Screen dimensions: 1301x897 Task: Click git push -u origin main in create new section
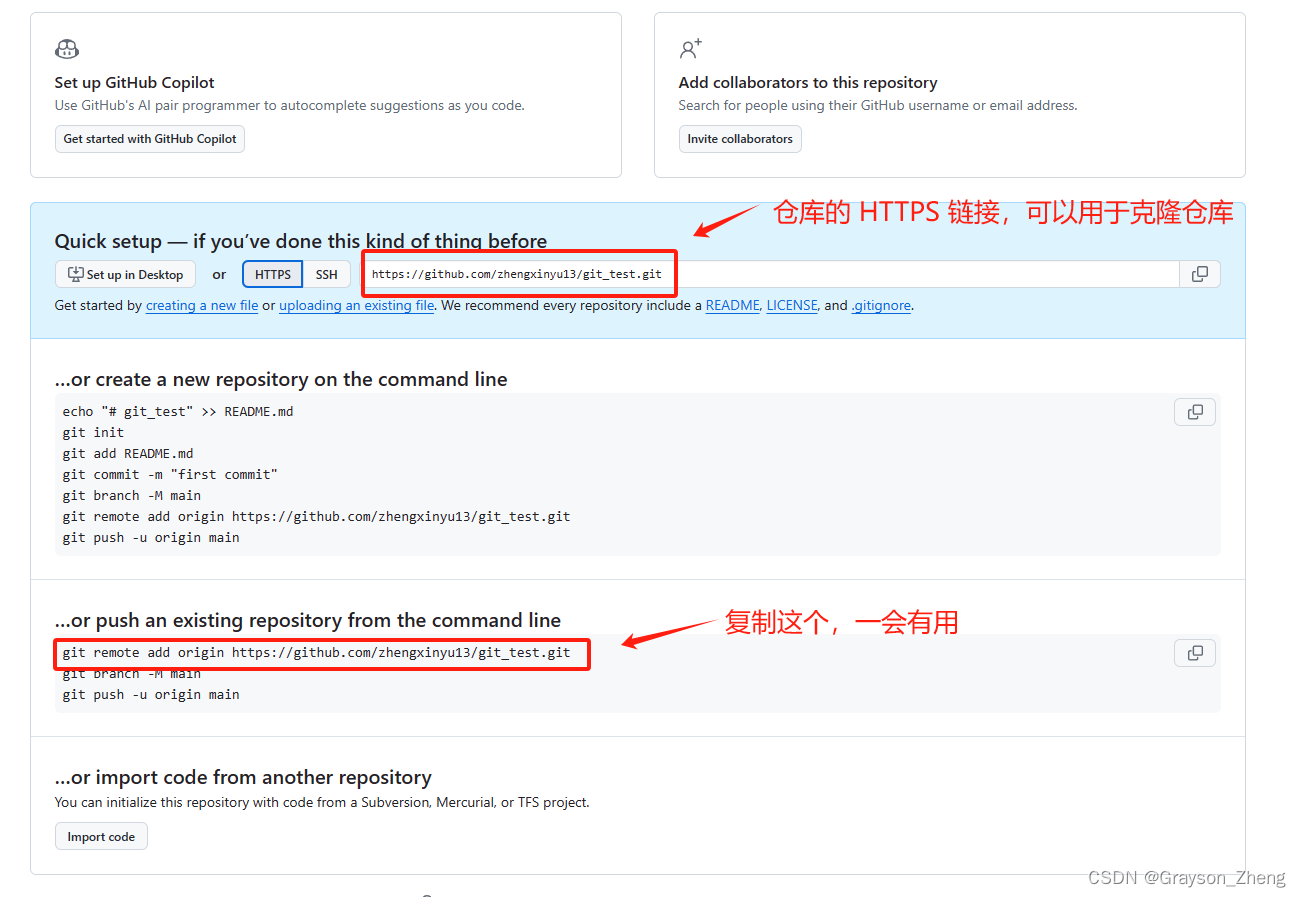[151, 537]
